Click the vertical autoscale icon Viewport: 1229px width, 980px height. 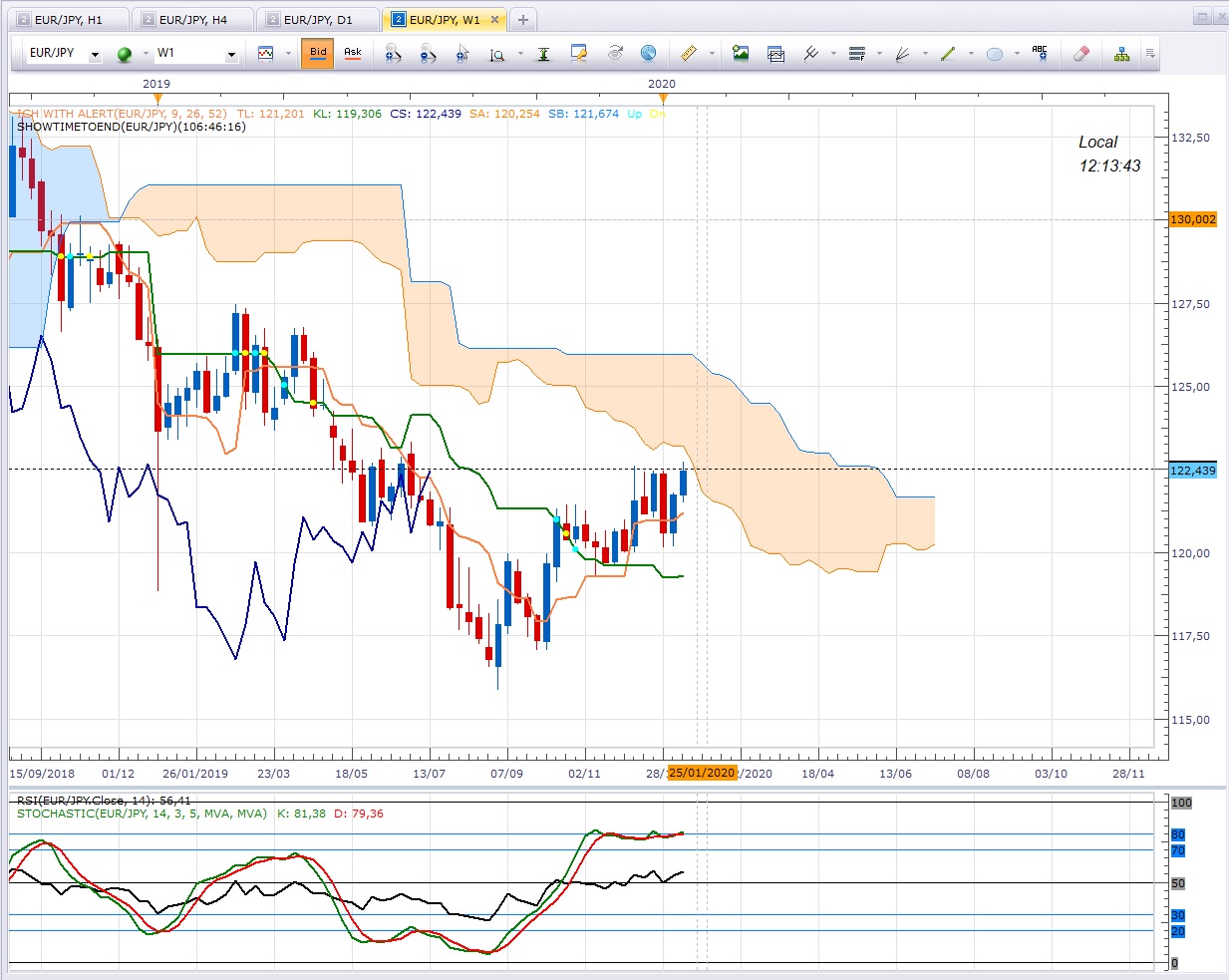543,54
